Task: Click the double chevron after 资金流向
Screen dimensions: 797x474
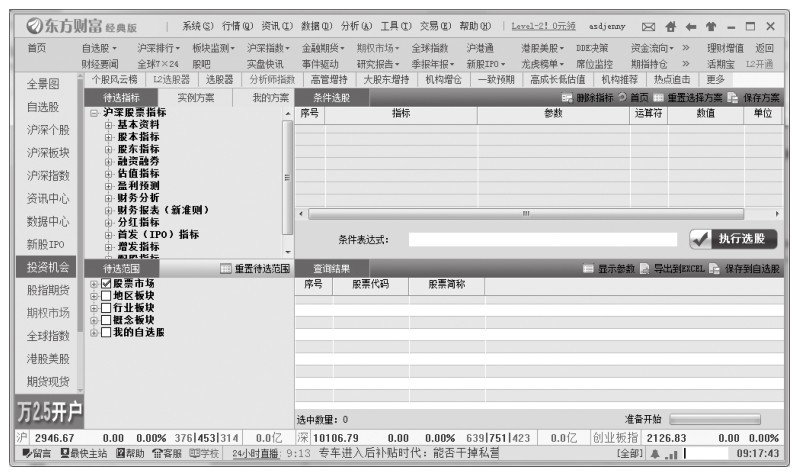Action: click(686, 48)
